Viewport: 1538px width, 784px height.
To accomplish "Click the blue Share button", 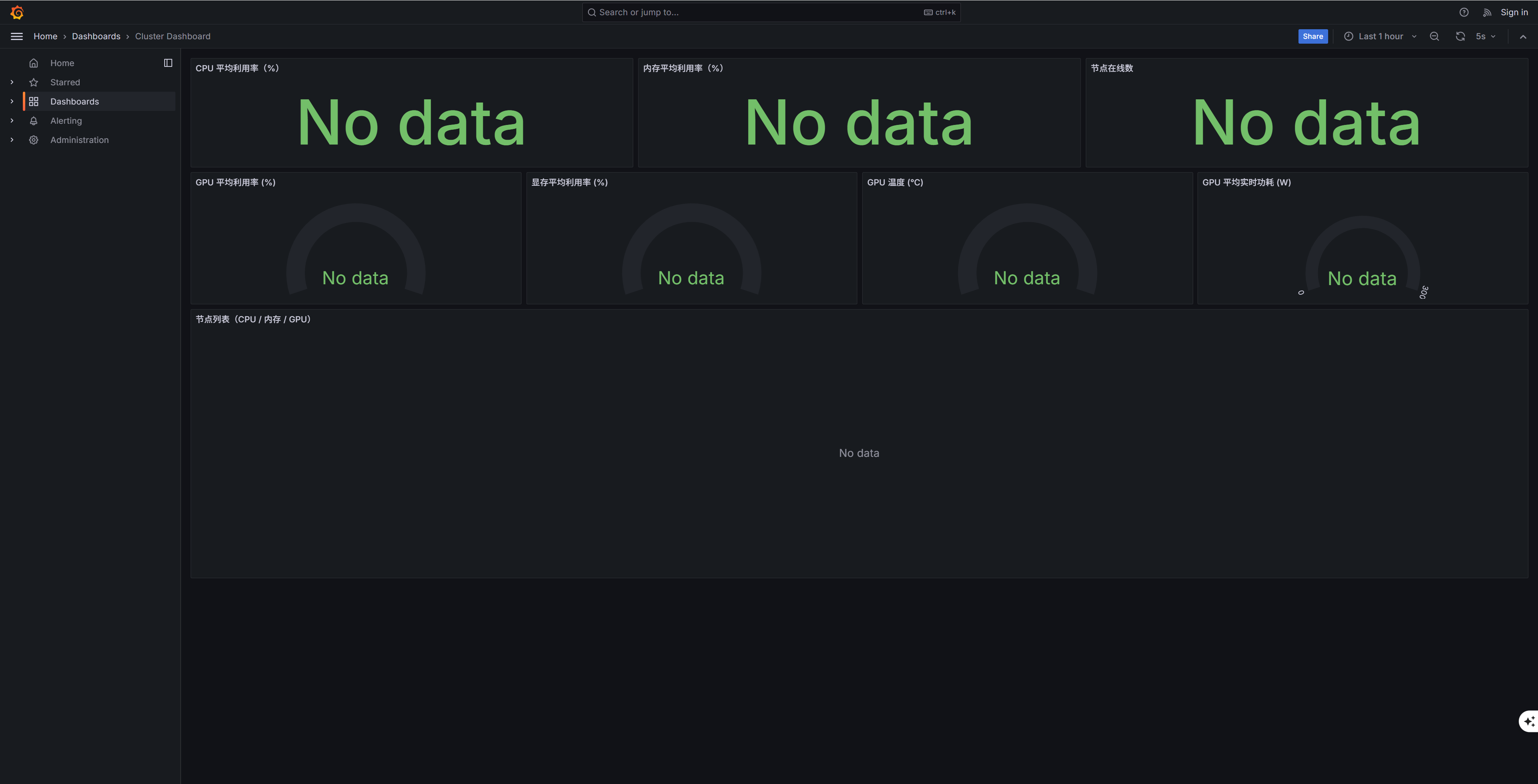I will 1313,36.
